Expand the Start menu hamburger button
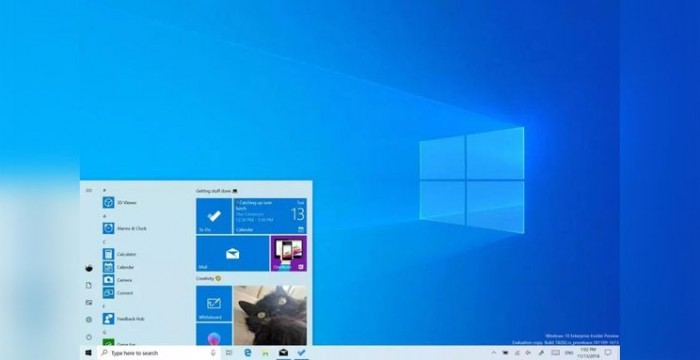Screen dimensions: 700x360 click(89, 191)
